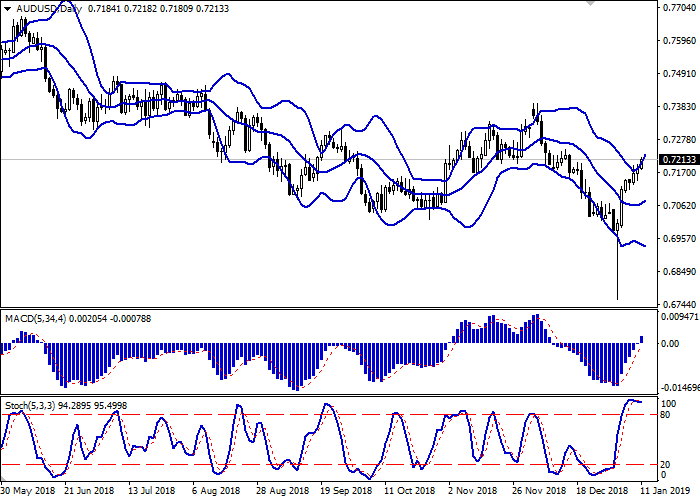Viewport: 700px width, 500px height.
Task: Click the 30 May 2018 date label
Action: pos(27,492)
